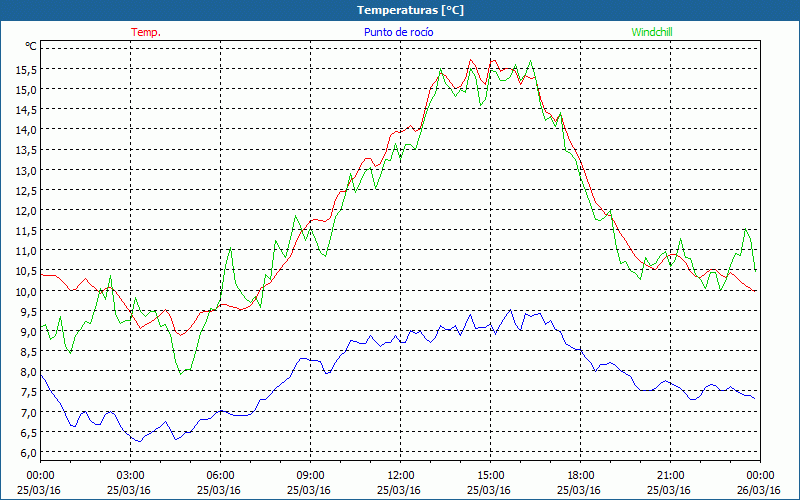Click the 11,5 y-axis value
The width and height of the screenshot is (800, 500).
[26, 231]
